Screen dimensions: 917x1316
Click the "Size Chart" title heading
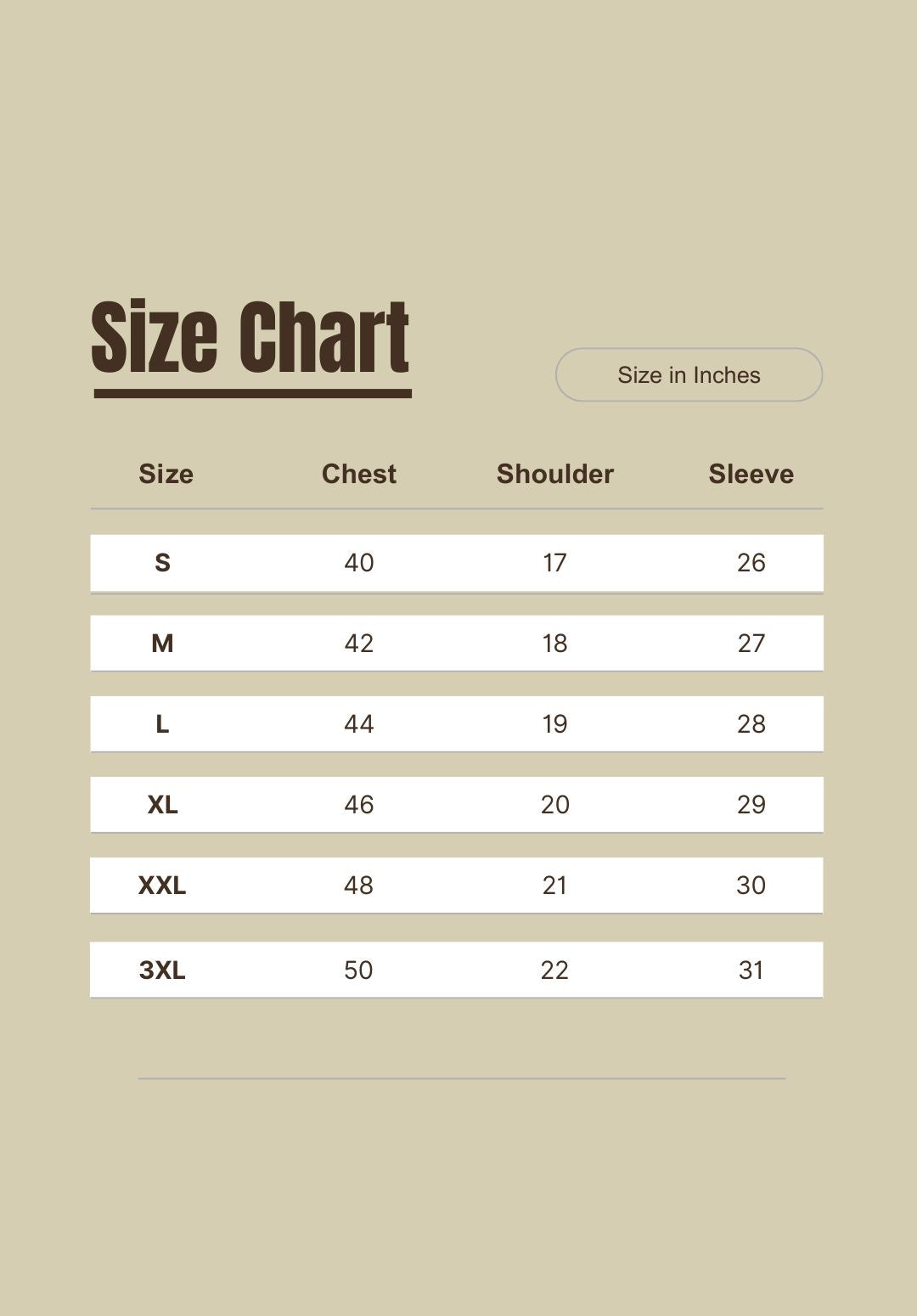point(250,338)
